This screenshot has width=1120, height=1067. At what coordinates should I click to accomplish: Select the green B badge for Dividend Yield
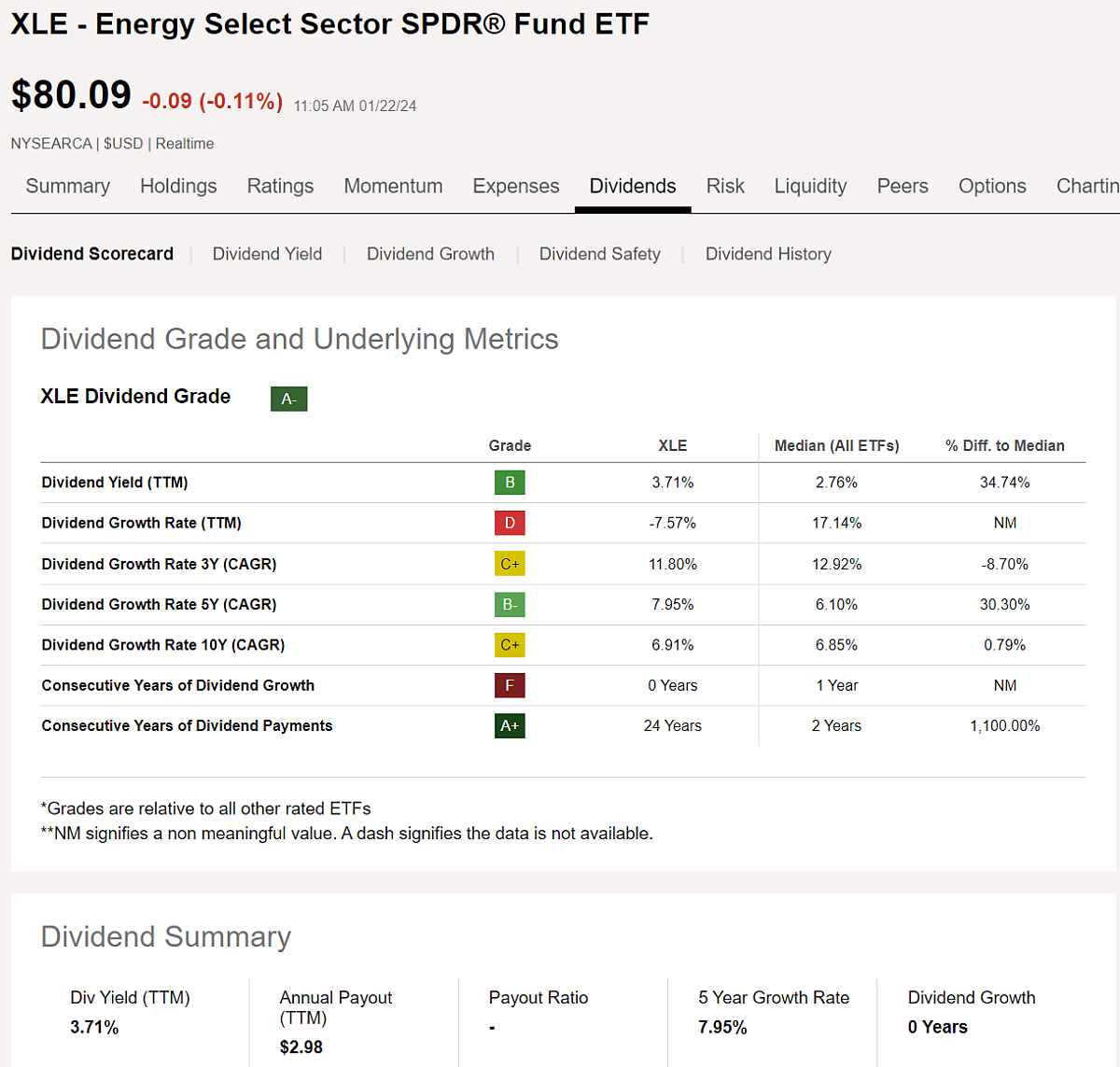(510, 483)
